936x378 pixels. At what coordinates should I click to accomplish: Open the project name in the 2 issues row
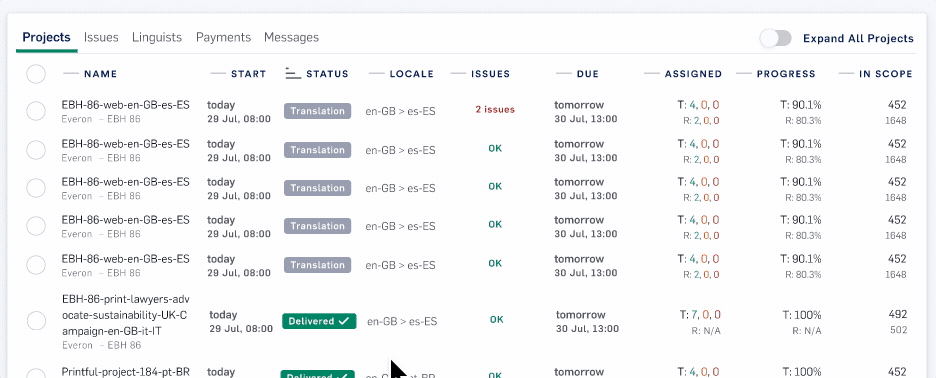click(125, 105)
